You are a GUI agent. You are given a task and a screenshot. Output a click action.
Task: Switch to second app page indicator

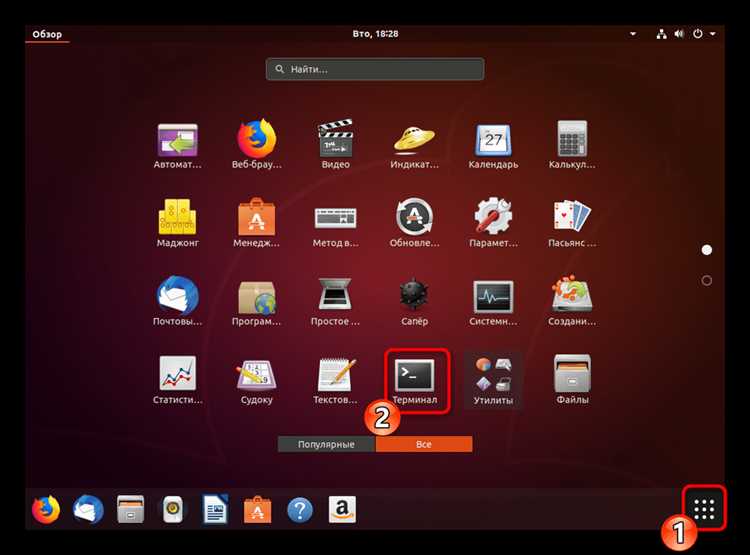[706, 280]
